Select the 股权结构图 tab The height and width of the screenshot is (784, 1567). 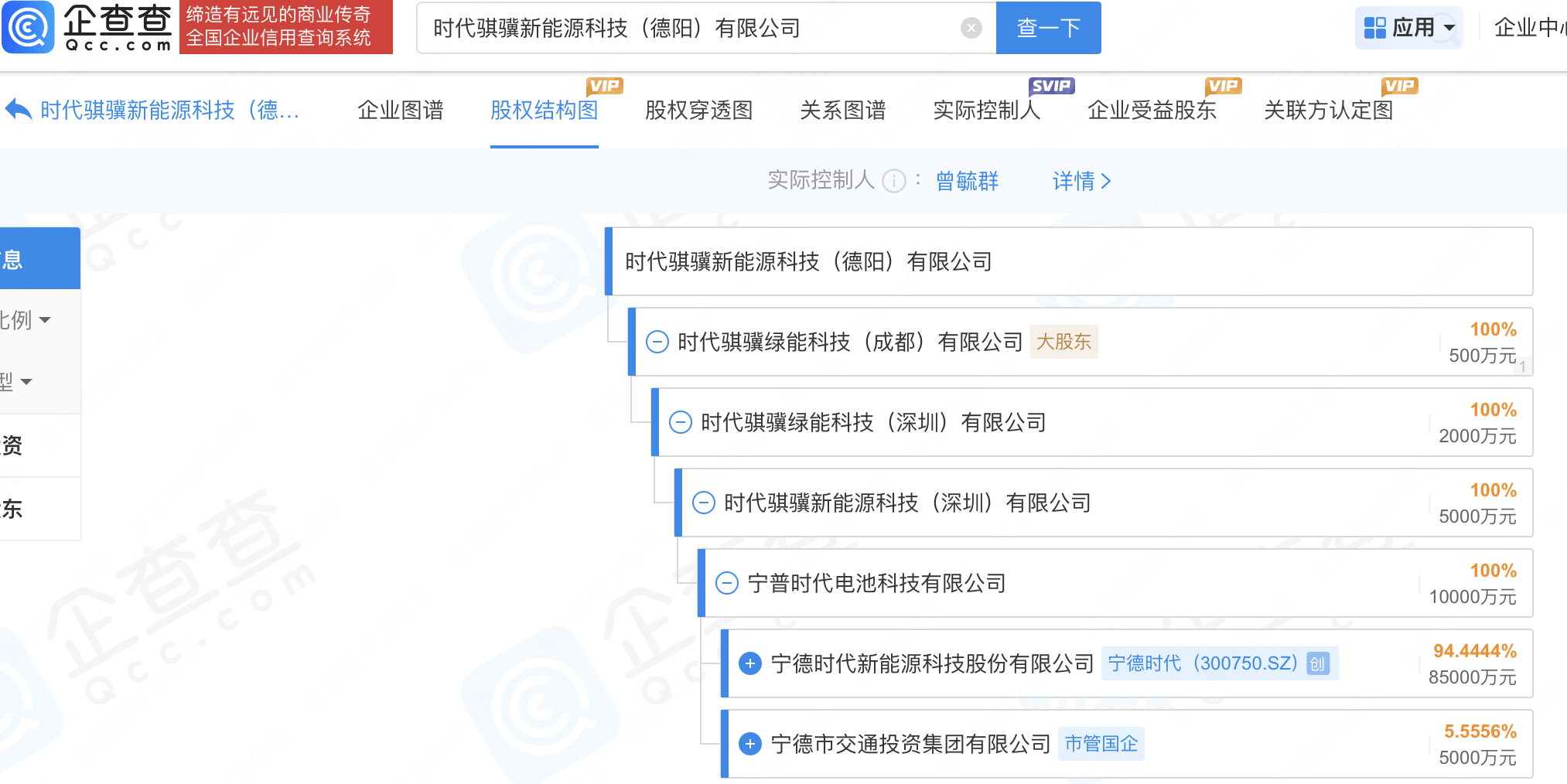pos(545,110)
